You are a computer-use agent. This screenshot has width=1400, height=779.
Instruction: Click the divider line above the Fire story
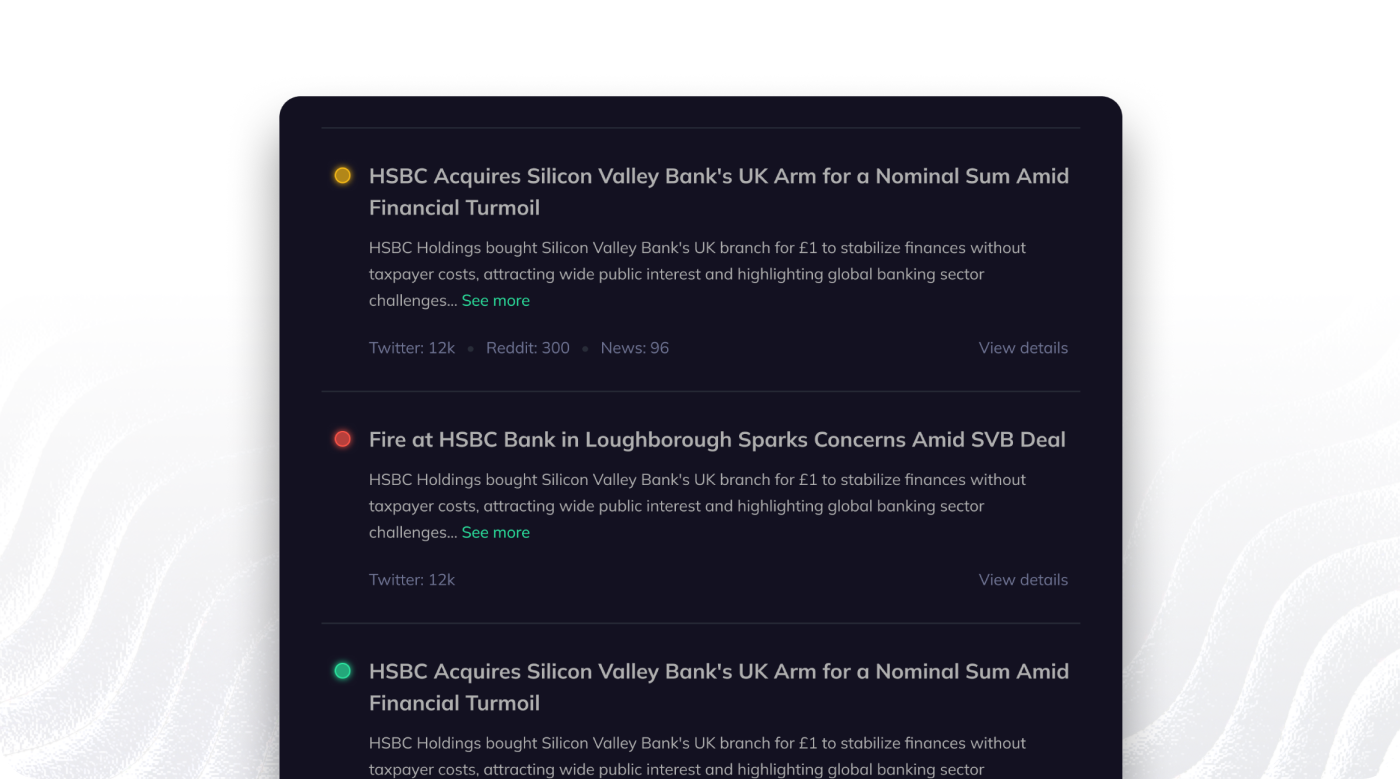coord(700,391)
